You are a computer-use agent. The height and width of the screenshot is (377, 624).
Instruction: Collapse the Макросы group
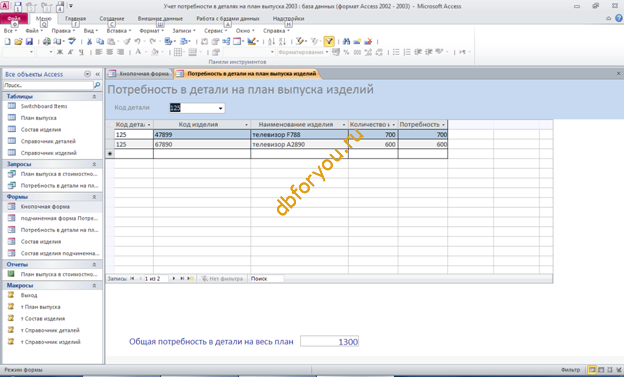tap(94, 286)
